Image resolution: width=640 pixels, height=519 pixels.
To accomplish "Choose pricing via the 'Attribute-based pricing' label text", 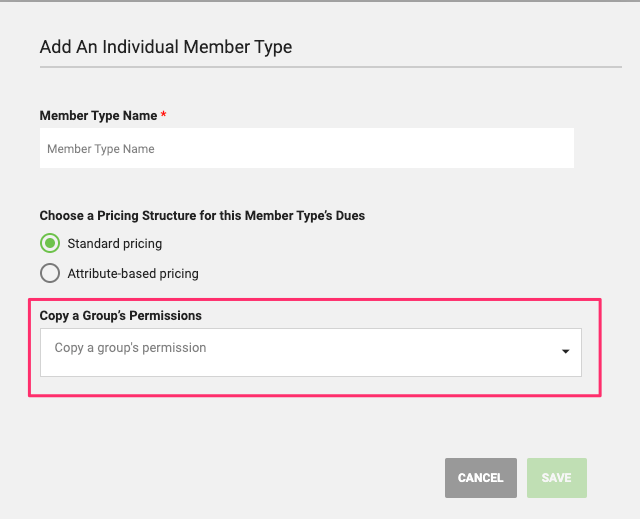I will (x=133, y=273).
